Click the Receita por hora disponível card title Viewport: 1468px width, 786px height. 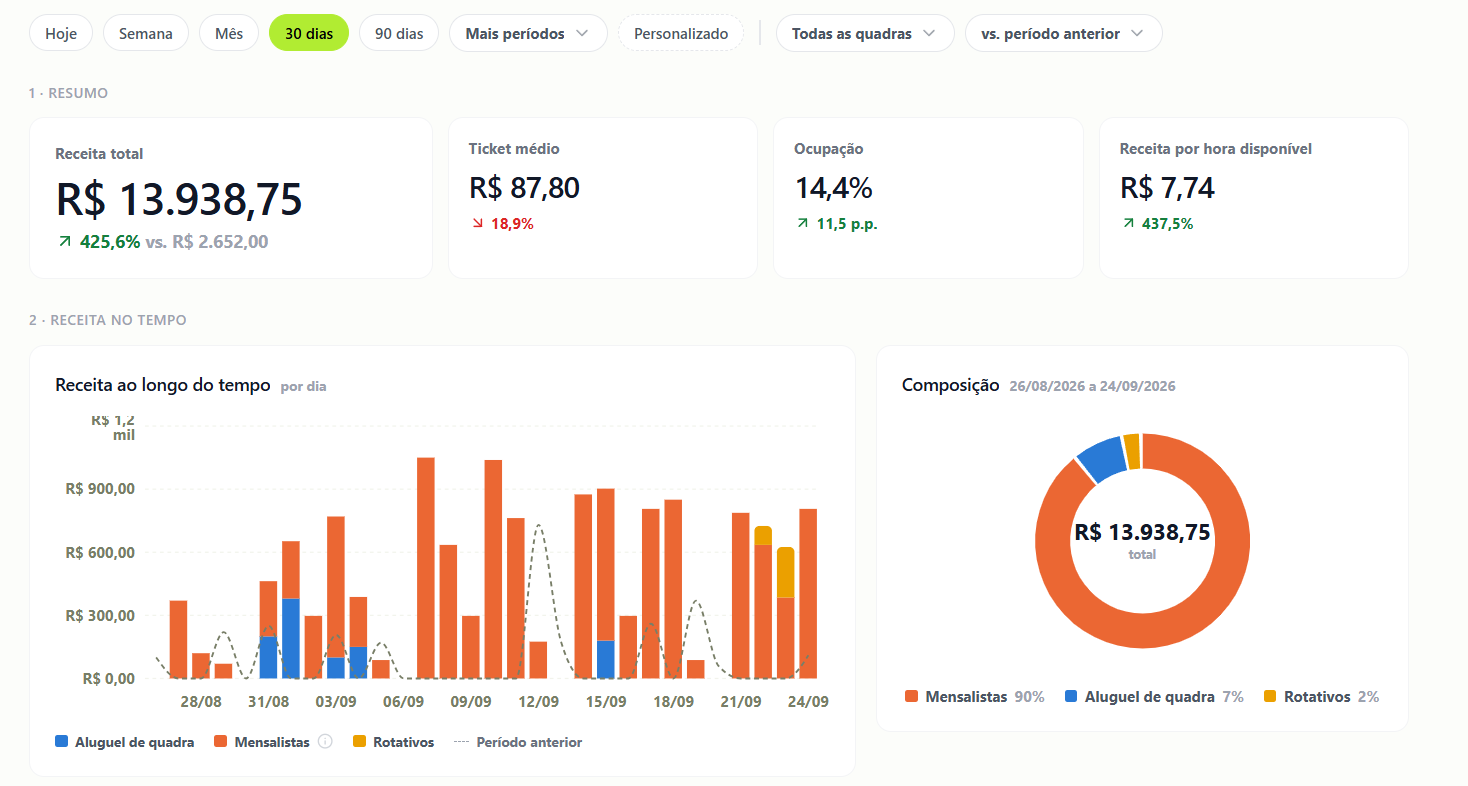point(1216,149)
